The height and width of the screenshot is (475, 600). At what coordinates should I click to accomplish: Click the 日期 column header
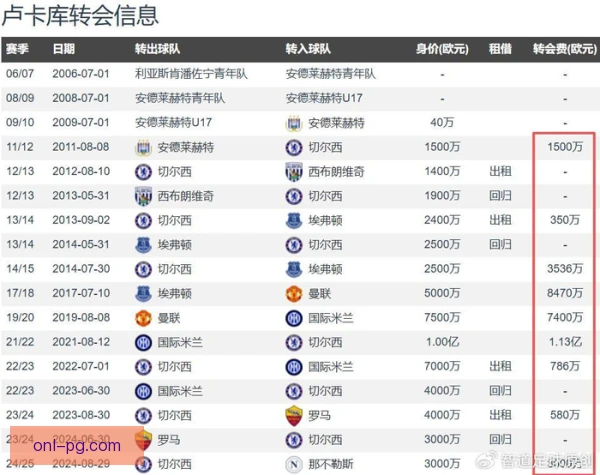64,49
